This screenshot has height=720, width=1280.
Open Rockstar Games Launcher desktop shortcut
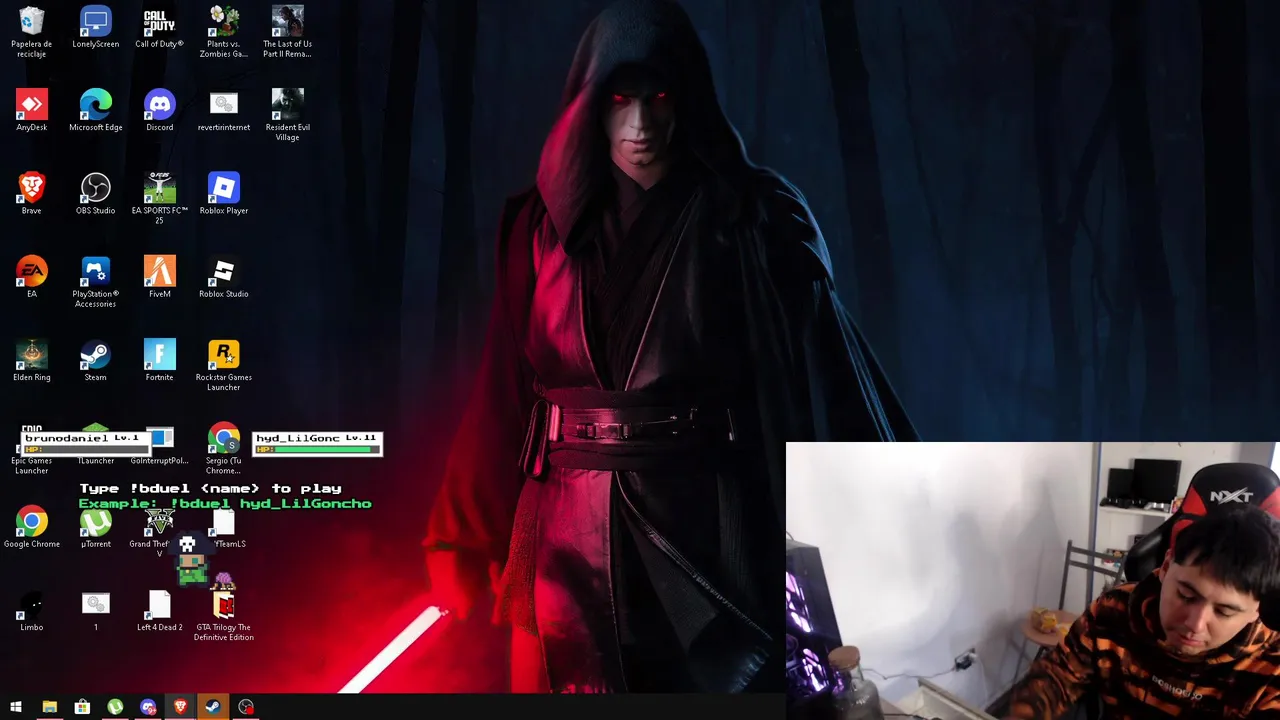[x=223, y=364]
